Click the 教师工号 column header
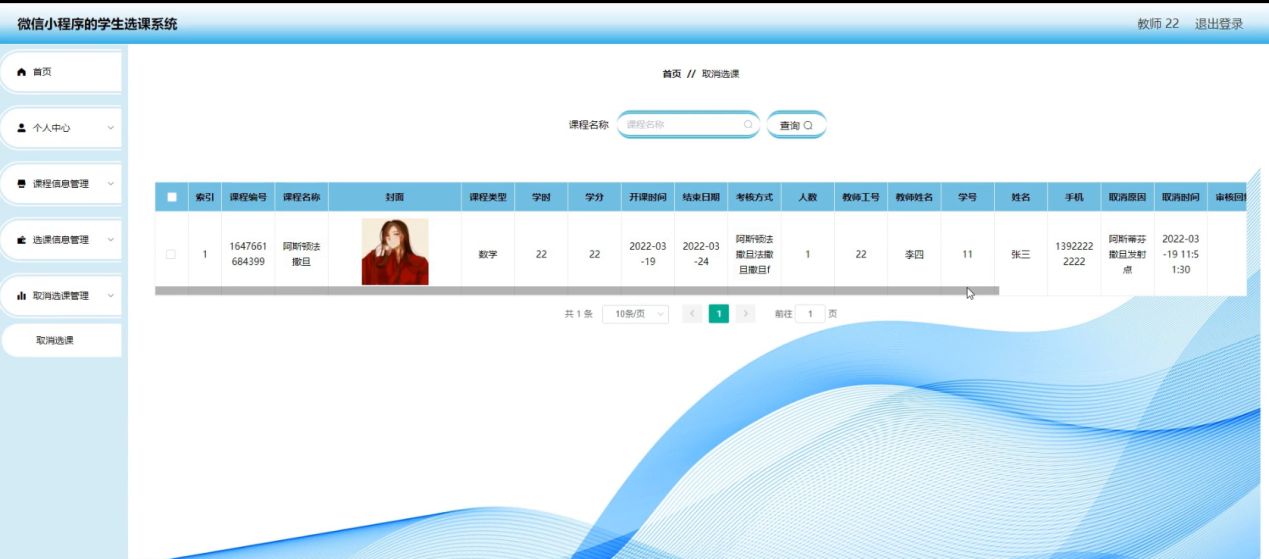The height and width of the screenshot is (559, 1269). (861, 197)
